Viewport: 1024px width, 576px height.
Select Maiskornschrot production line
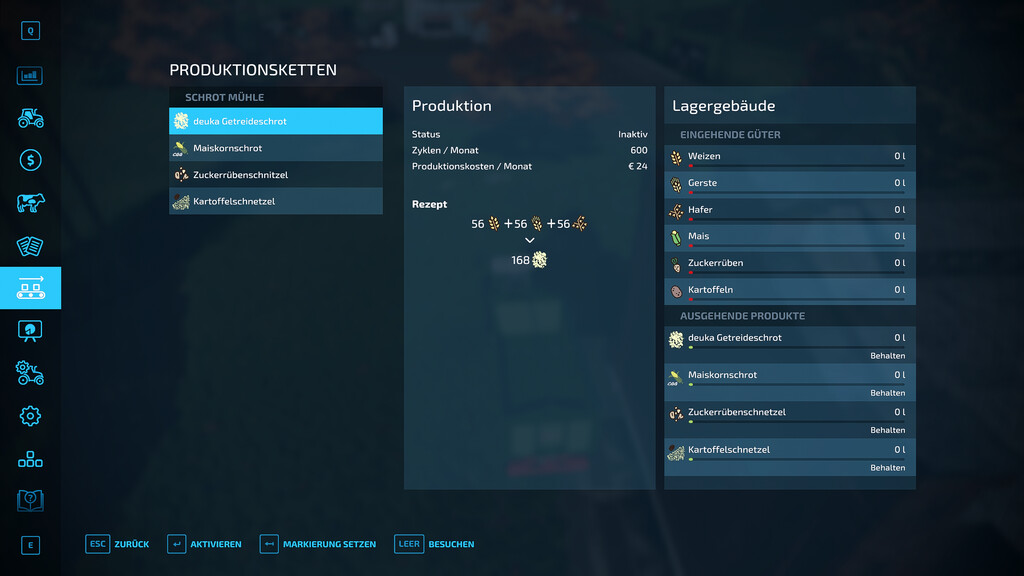276,148
